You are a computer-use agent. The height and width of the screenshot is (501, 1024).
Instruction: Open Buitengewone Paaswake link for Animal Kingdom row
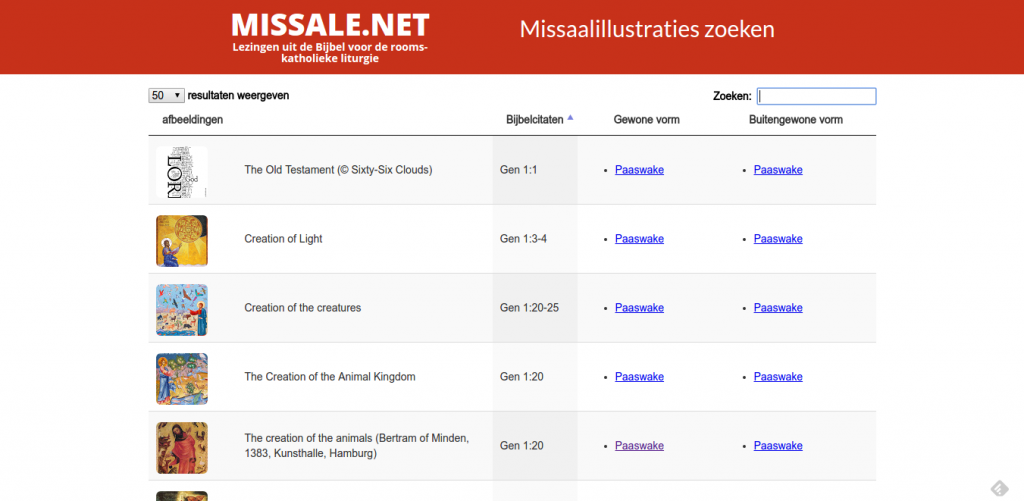[778, 377]
